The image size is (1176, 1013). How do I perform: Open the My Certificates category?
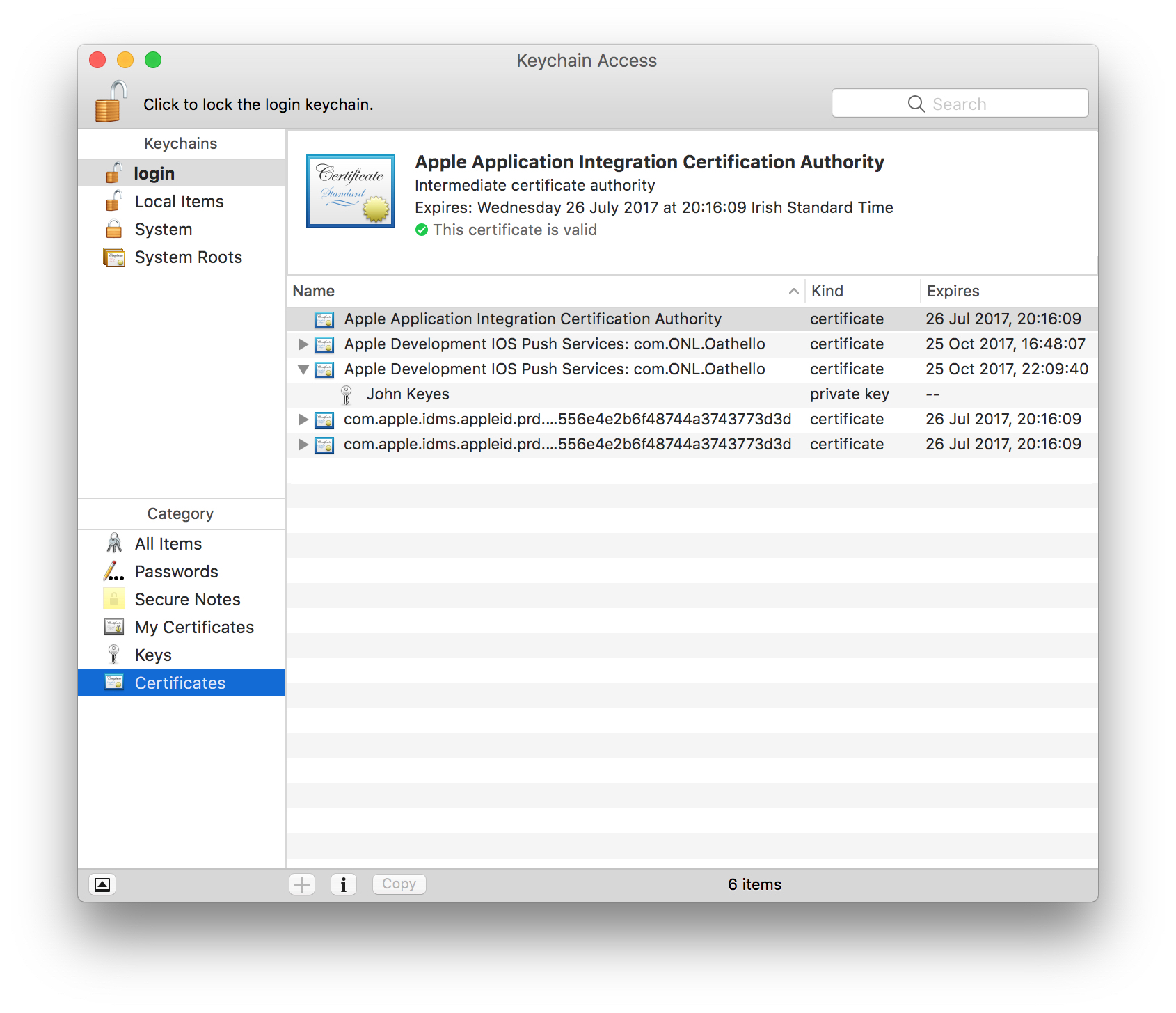tap(194, 628)
